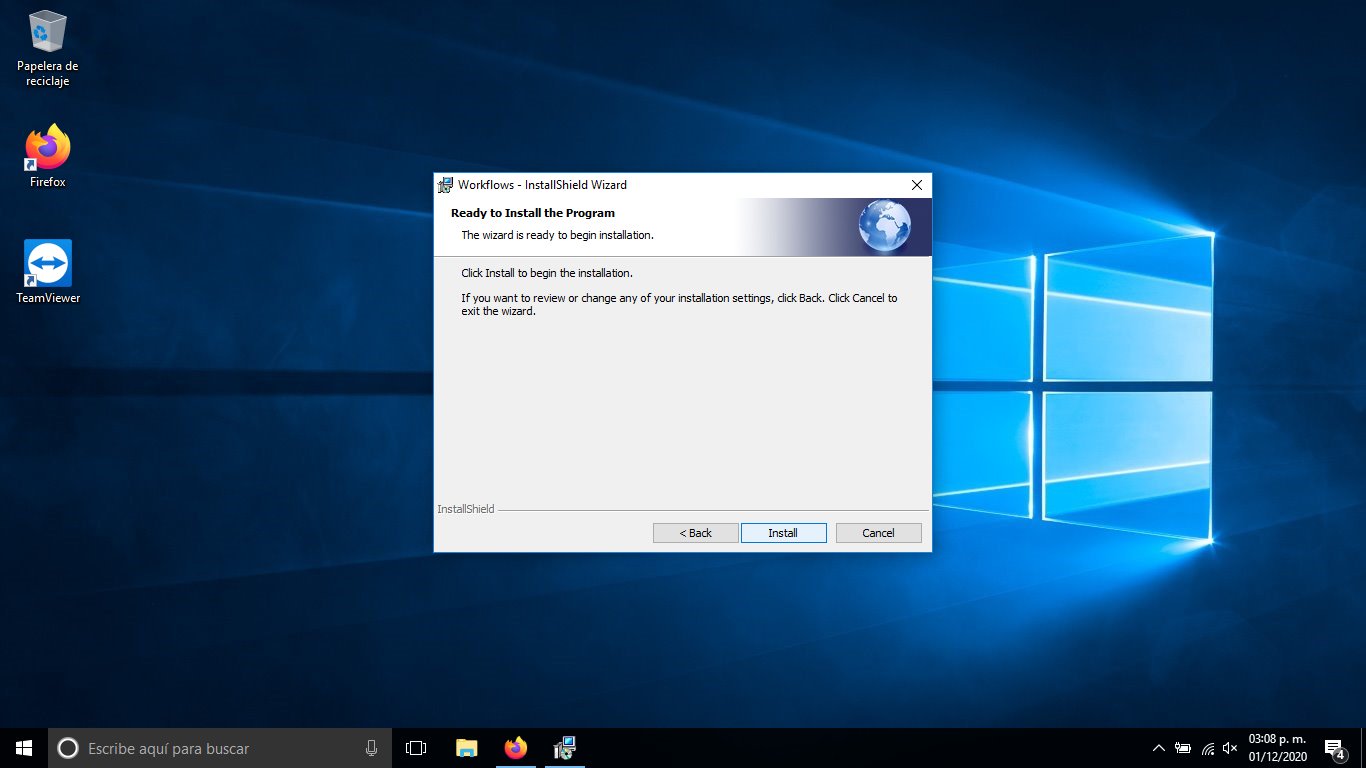The image size is (1366, 768).
Task: Expand the hidden system tray icons chevron
Action: pos(1158,748)
